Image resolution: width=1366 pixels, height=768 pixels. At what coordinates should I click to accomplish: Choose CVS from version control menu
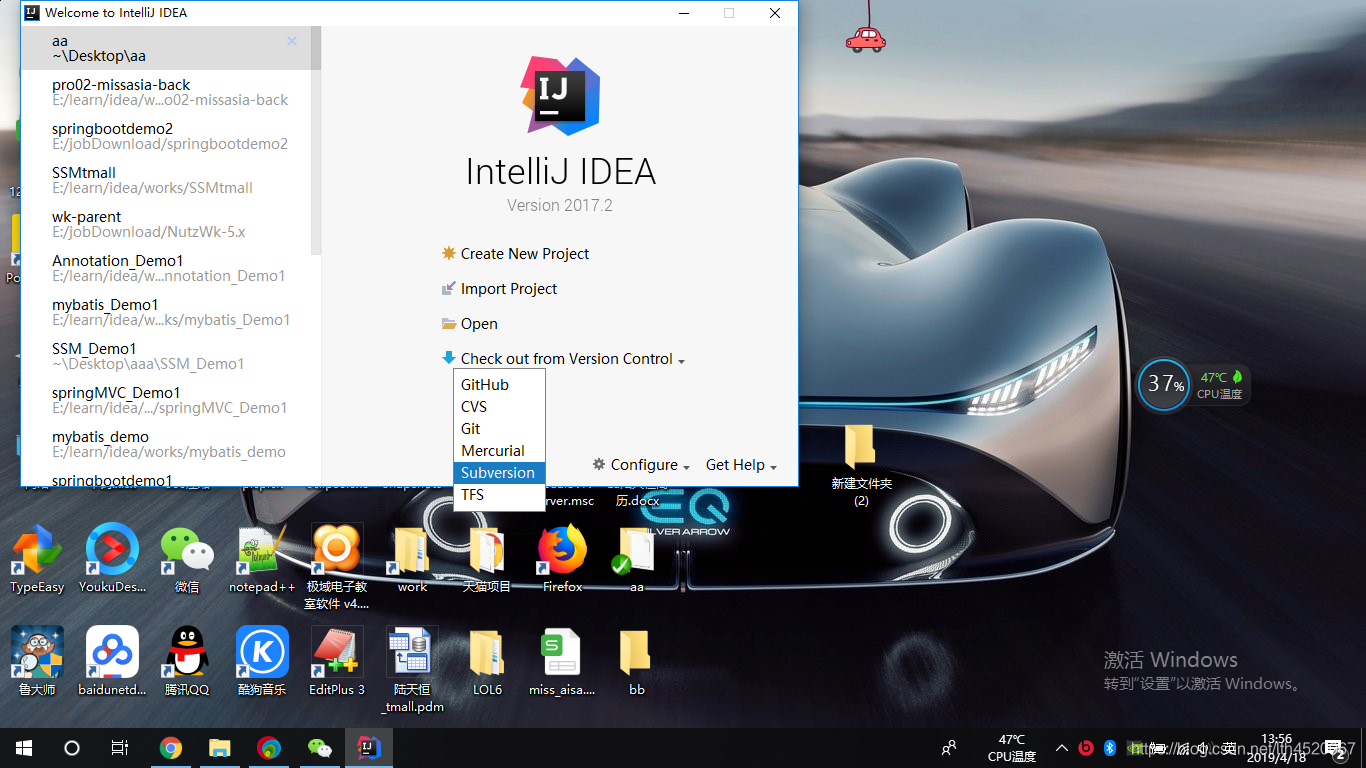[x=499, y=407]
